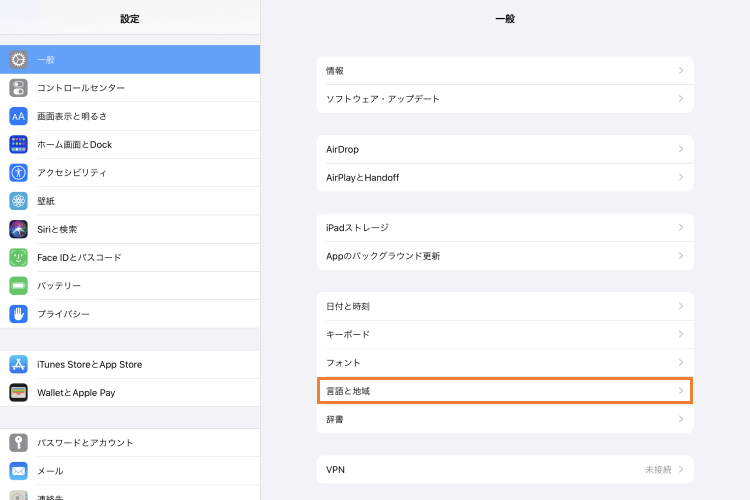Open 情報 chevron arrow
The width and height of the screenshot is (750, 500).
pos(681,70)
